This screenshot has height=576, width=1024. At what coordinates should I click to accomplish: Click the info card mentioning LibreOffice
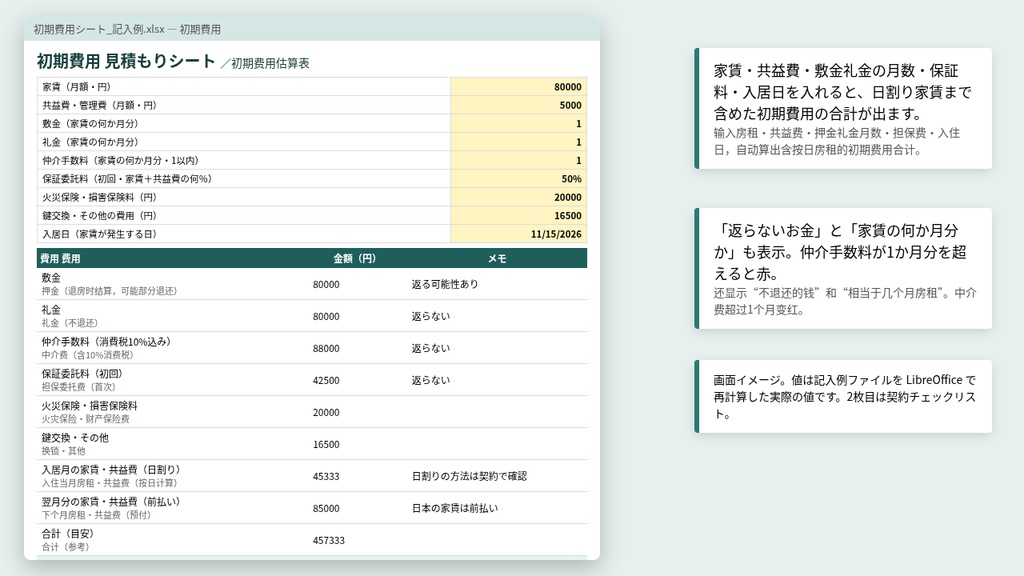coord(843,396)
